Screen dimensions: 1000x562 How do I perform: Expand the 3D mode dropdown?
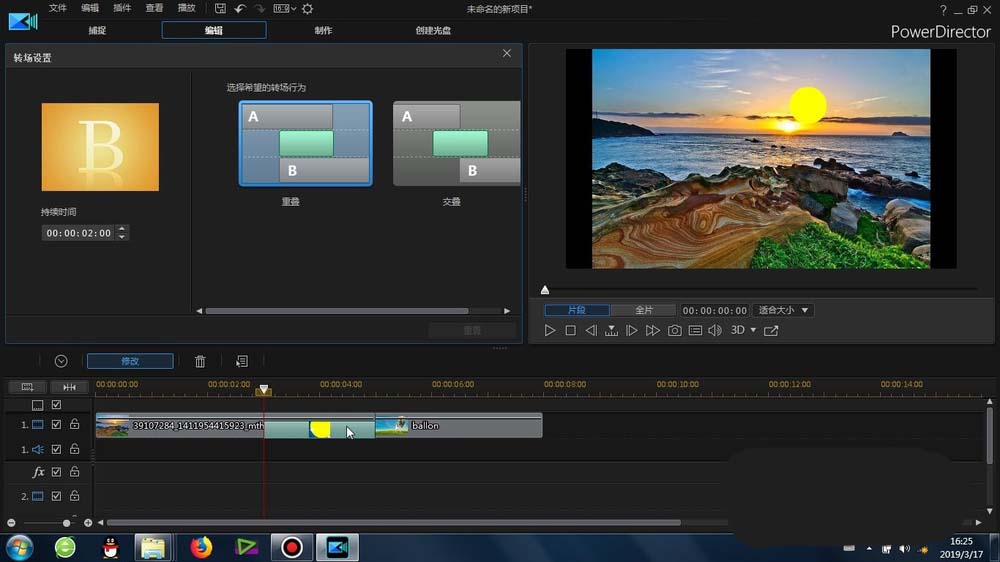743,330
